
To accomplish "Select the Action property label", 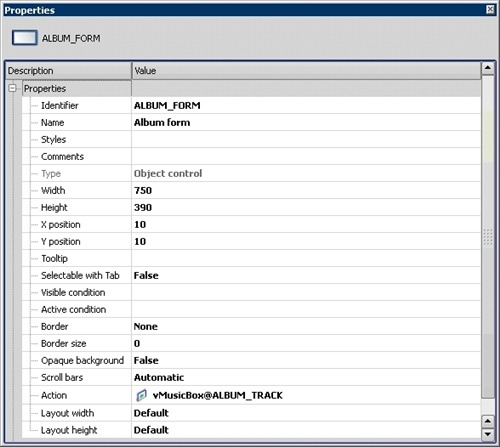I will [x=54, y=395].
